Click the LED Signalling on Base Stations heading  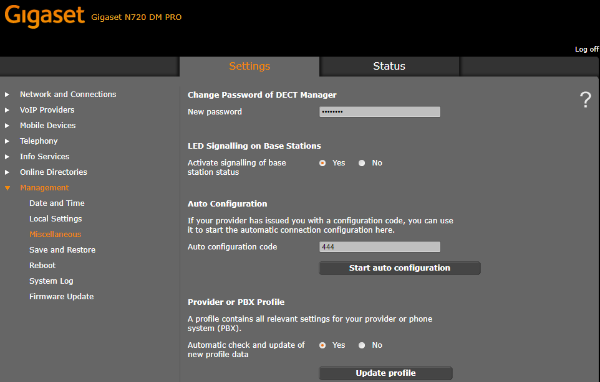point(254,146)
